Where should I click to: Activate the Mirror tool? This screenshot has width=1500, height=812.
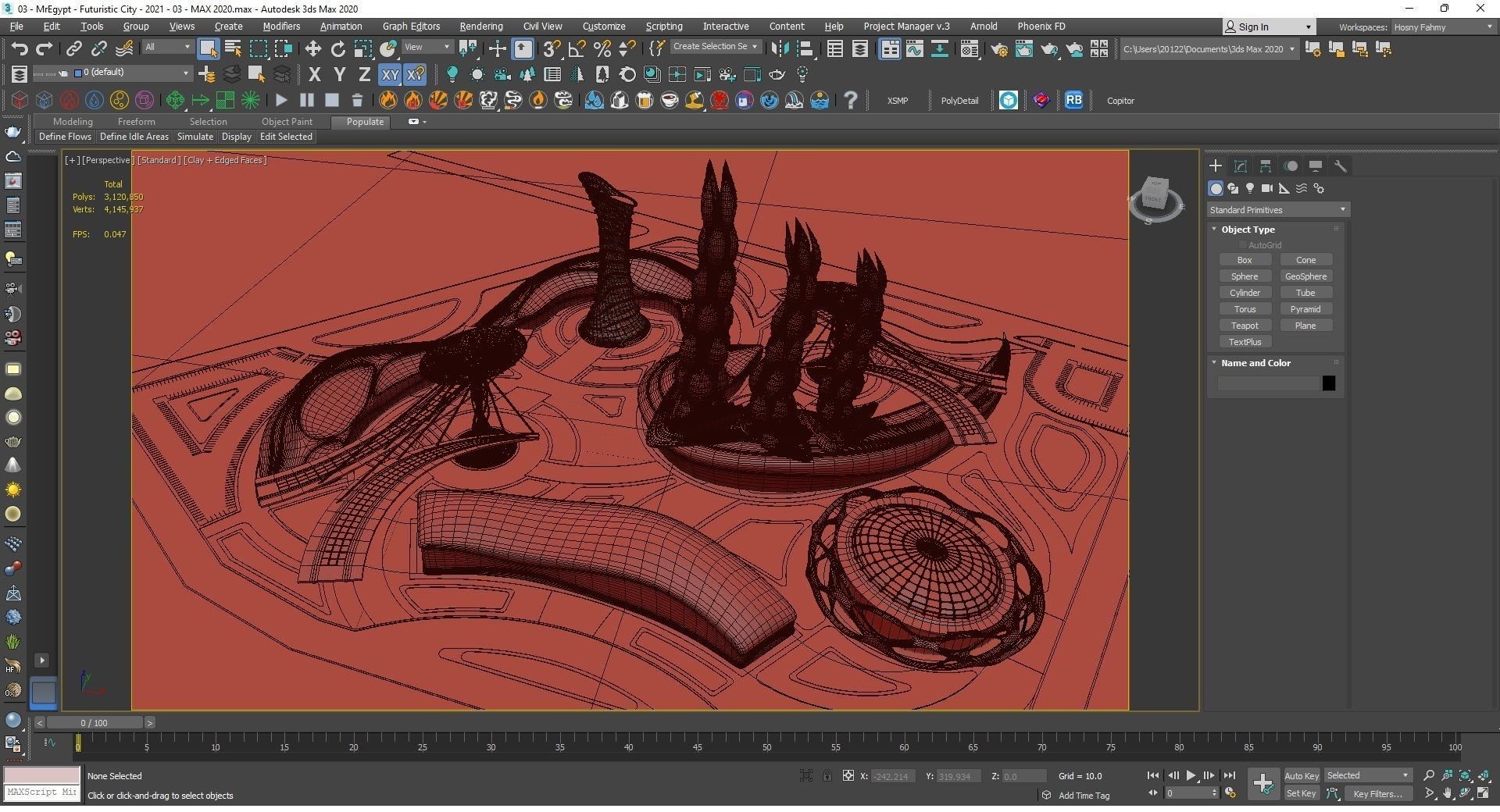pyautogui.click(x=779, y=49)
